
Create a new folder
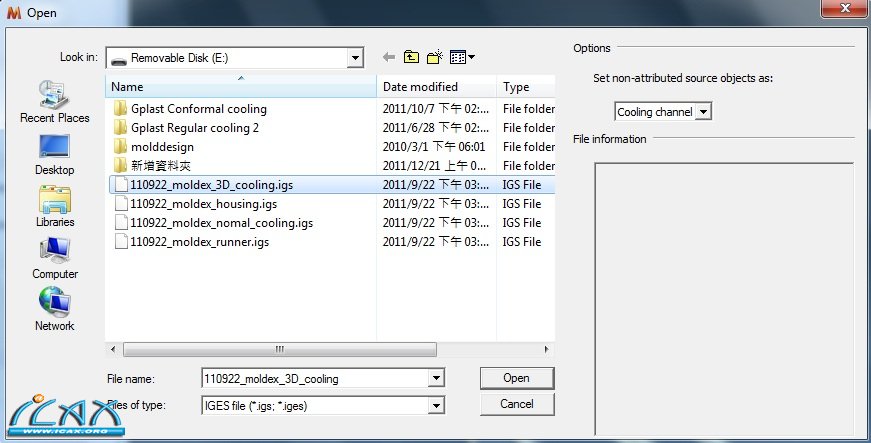click(434, 57)
